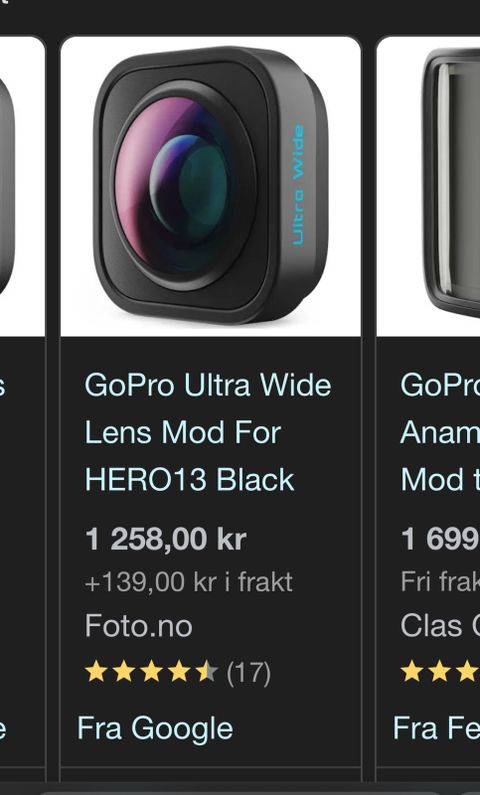Open the Clas O... seller name
The image size is (480, 795).
pos(440,626)
